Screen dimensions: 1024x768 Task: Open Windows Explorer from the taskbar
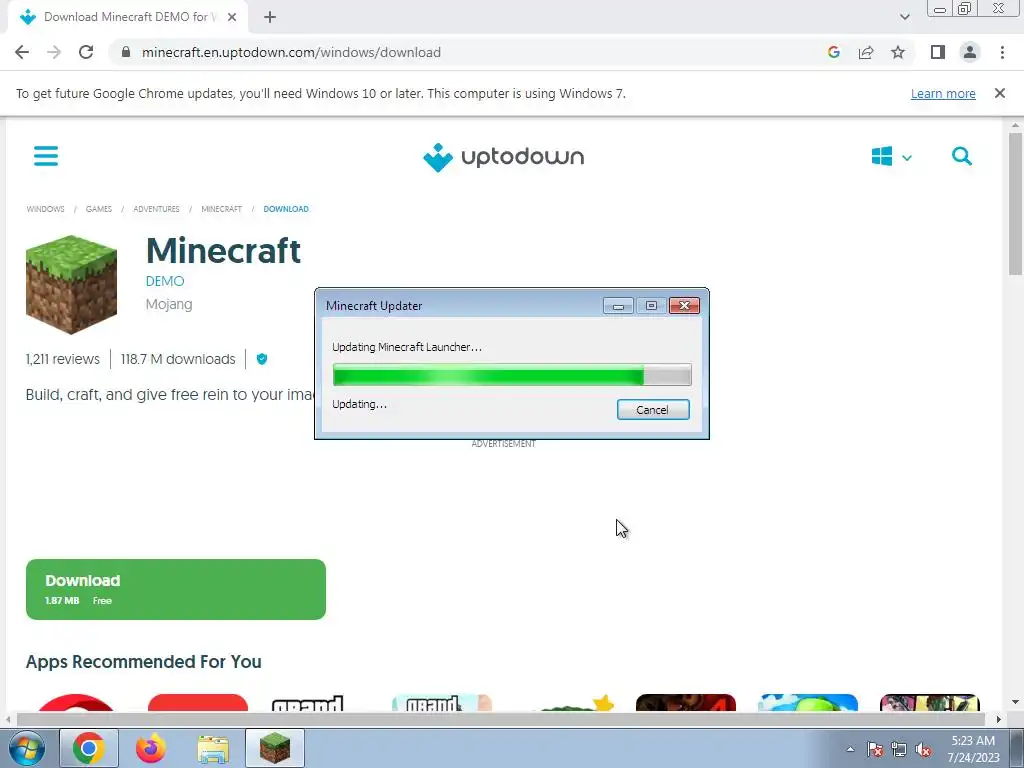coord(213,748)
